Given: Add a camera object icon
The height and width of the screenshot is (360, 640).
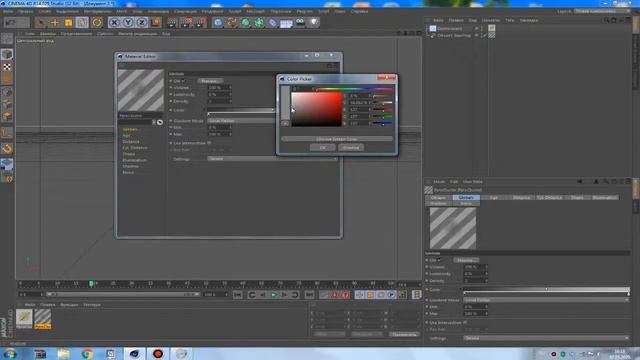Looking at the screenshot, I should pyautogui.click(x=300, y=22).
